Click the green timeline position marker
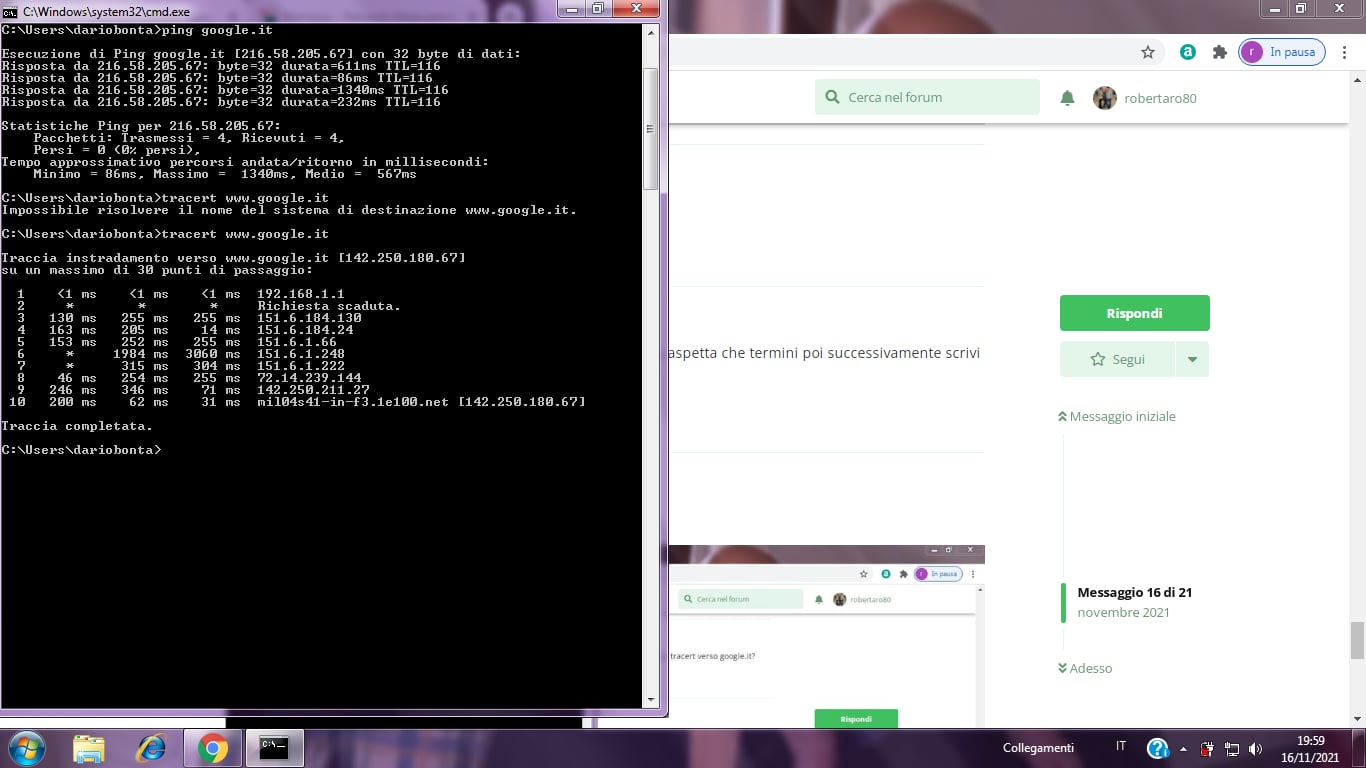 (1063, 602)
